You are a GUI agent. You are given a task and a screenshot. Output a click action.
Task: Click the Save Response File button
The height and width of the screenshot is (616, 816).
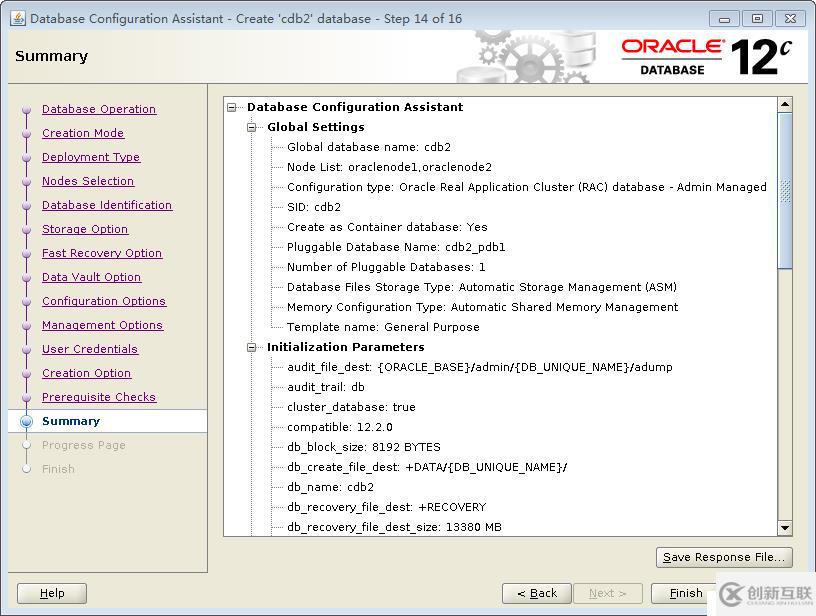(724, 557)
